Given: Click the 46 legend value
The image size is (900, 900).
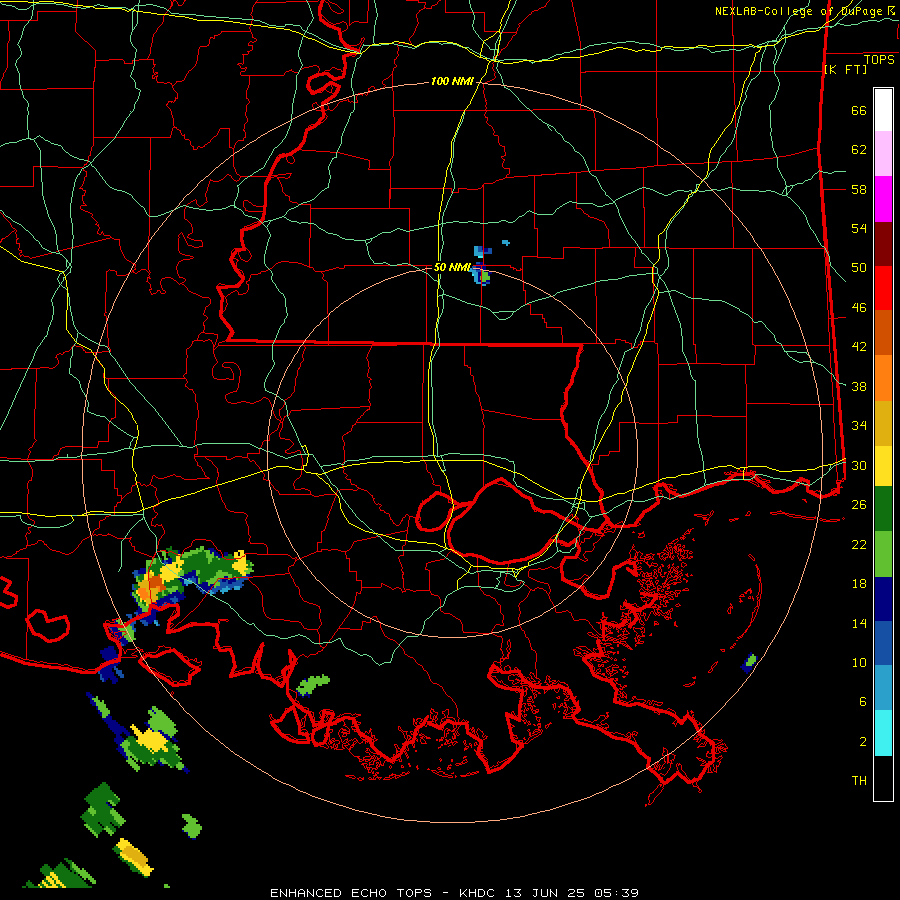Looking at the screenshot, I should (859, 308).
